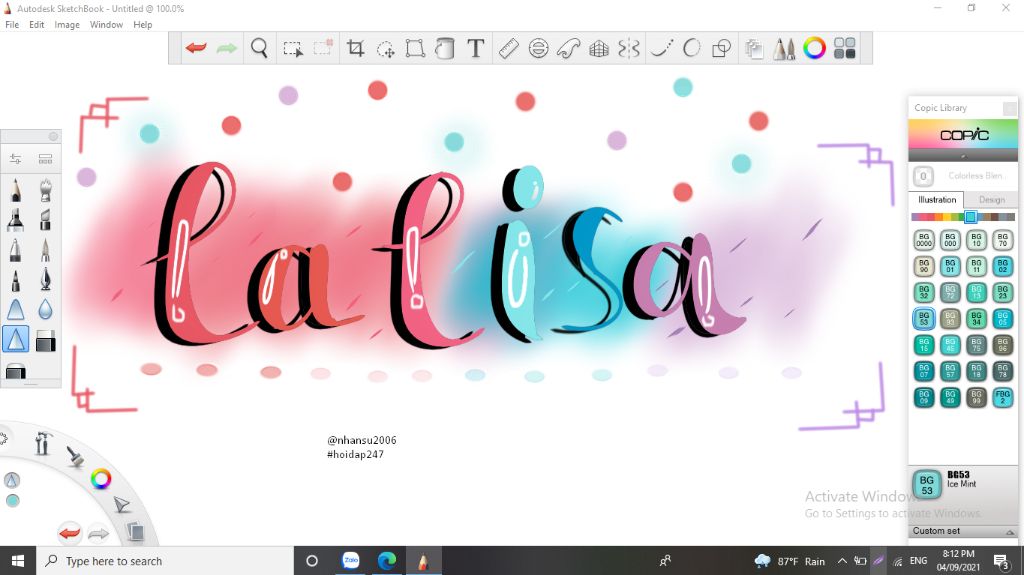Select the Zoom magnifier tool
Screen dimensions: 1024x575
(259, 48)
